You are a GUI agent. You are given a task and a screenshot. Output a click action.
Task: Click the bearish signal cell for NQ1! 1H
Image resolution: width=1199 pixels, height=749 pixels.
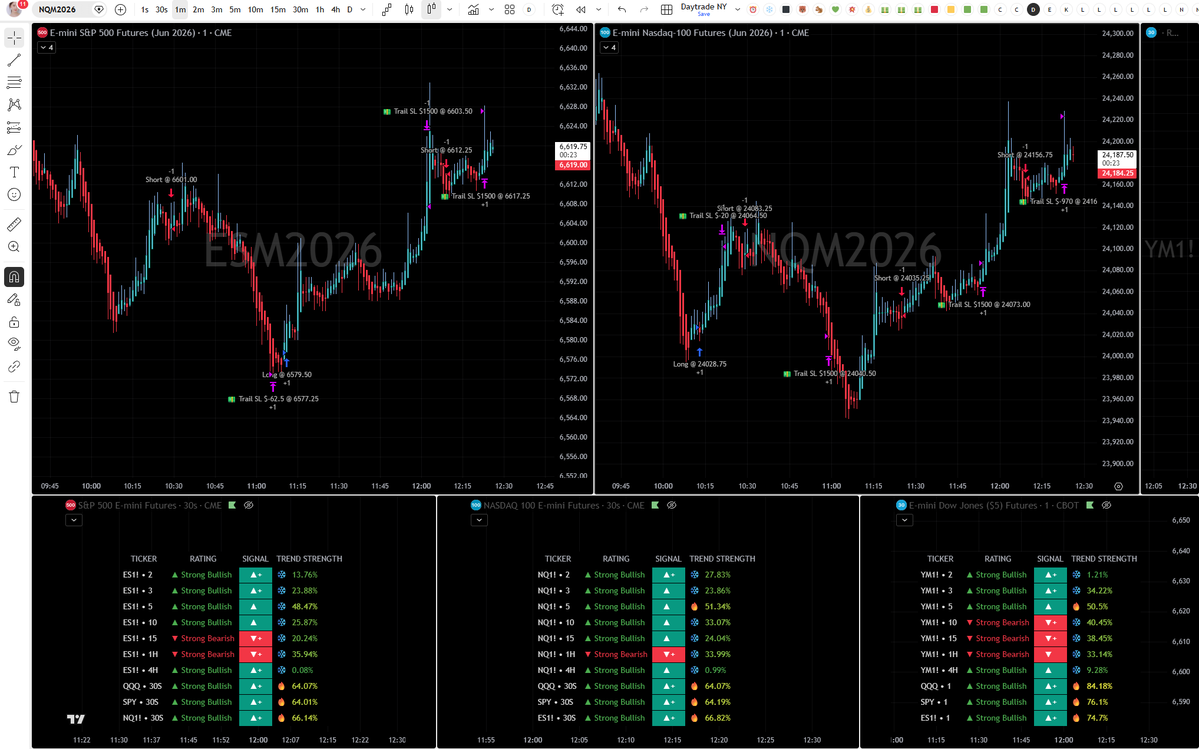668,654
